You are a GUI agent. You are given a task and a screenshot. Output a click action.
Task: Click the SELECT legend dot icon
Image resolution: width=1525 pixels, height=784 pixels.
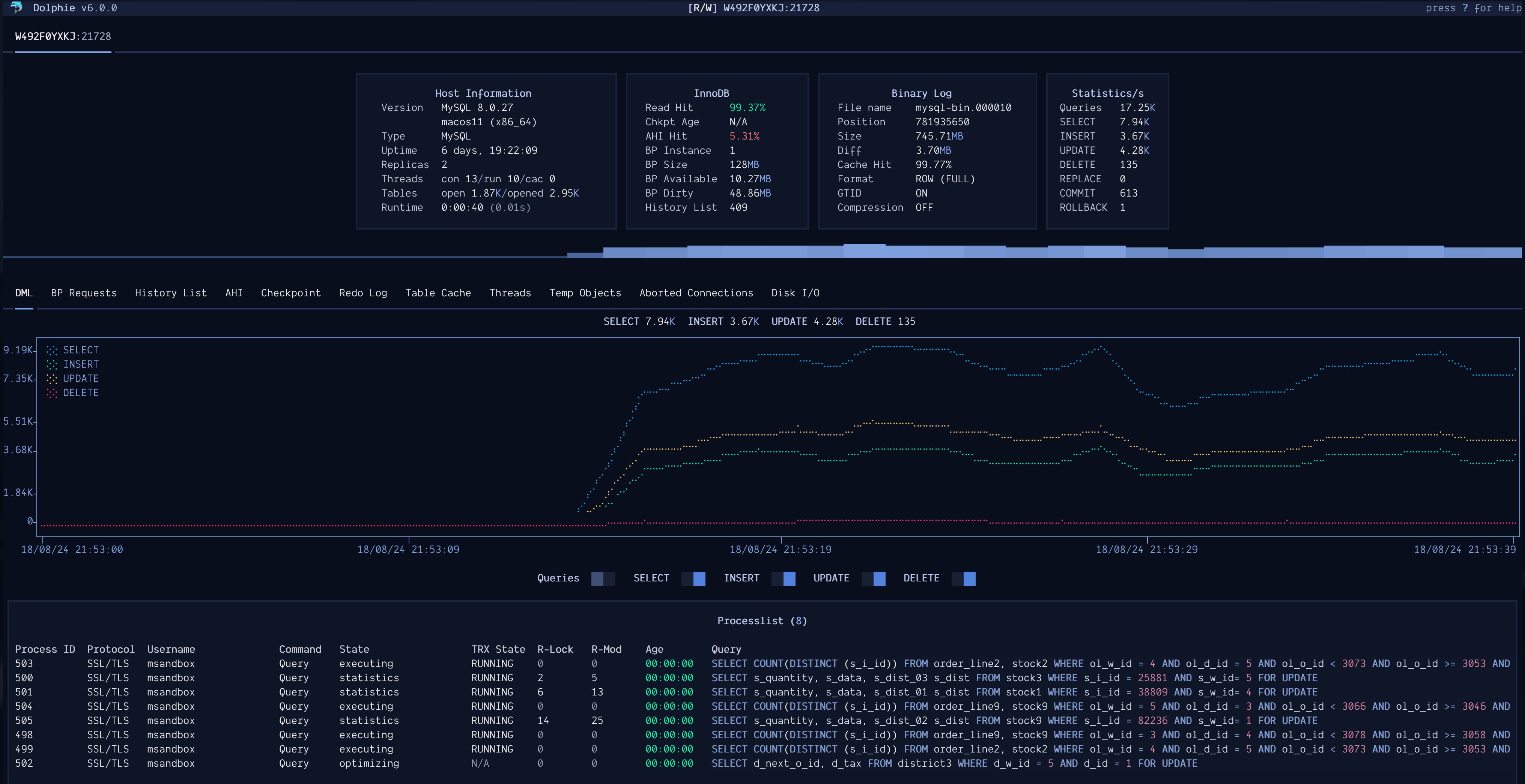(51, 350)
